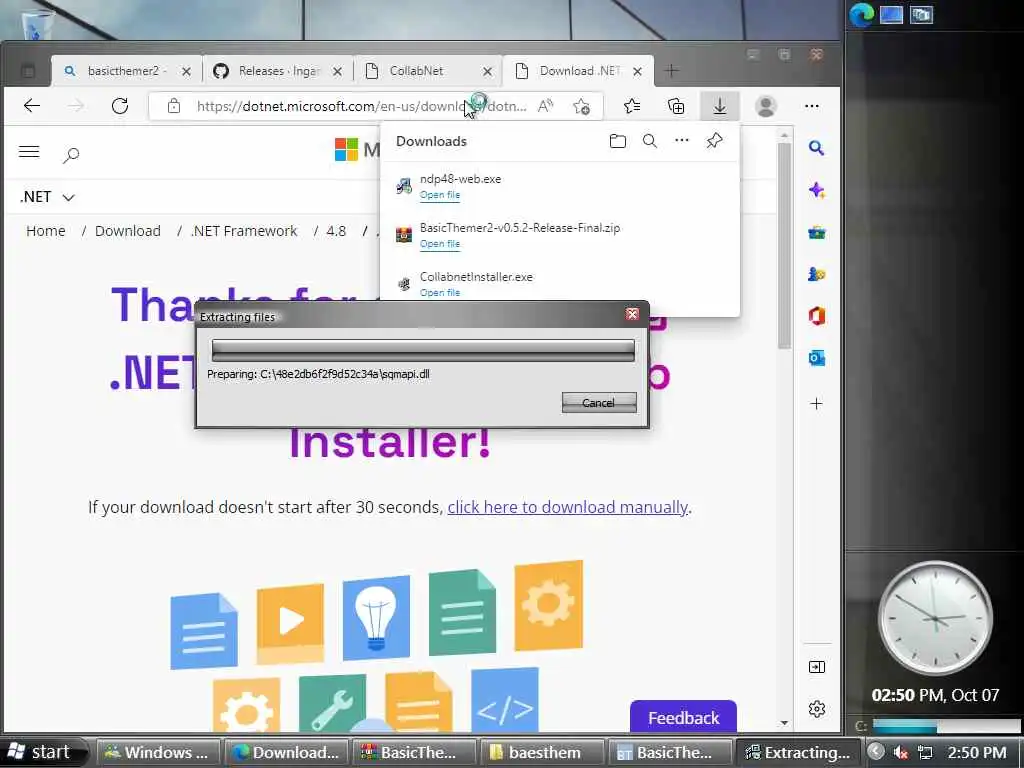Open Read aloud icon in address bar

click(545, 106)
